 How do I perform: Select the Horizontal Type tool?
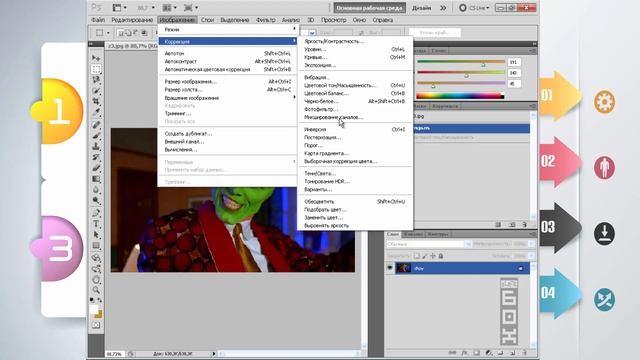(96, 224)
